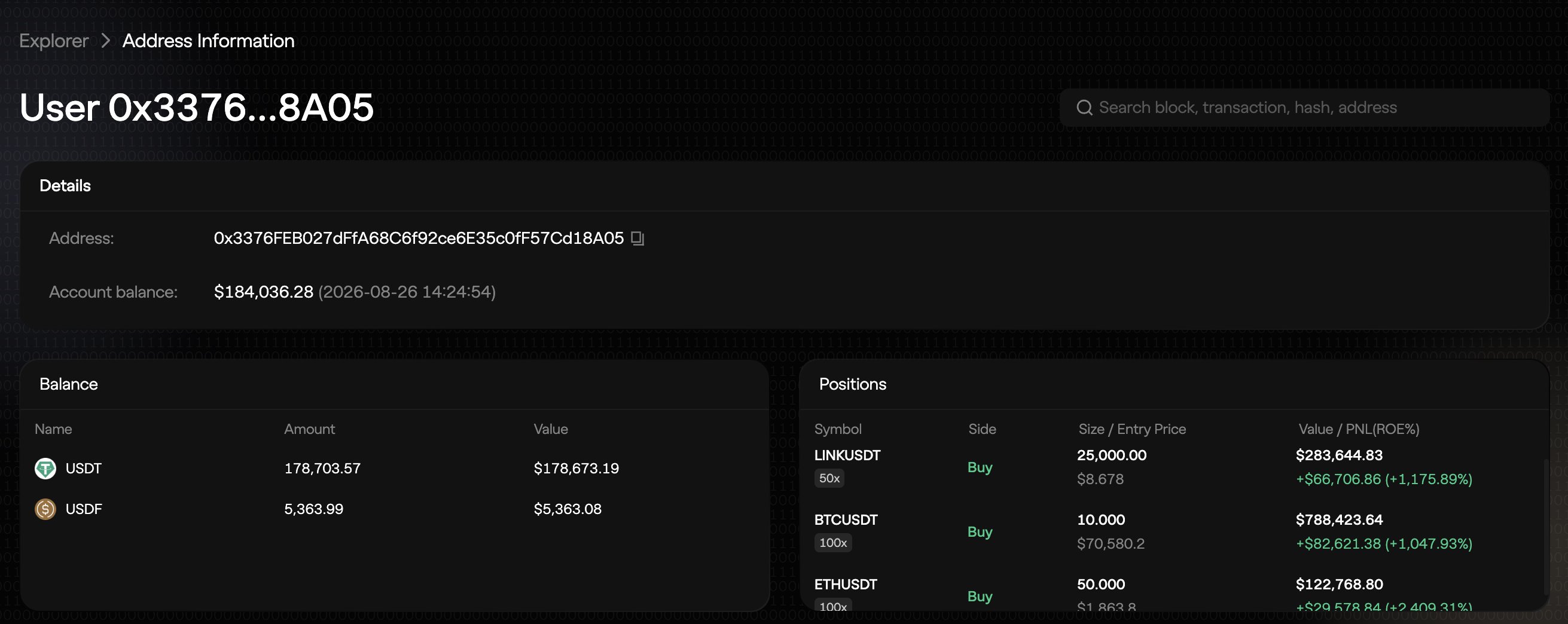The width and height of the screenshot is (1568, 624).
Task: Open the BTCUSDT position symbol
Action: coord(846,520)
